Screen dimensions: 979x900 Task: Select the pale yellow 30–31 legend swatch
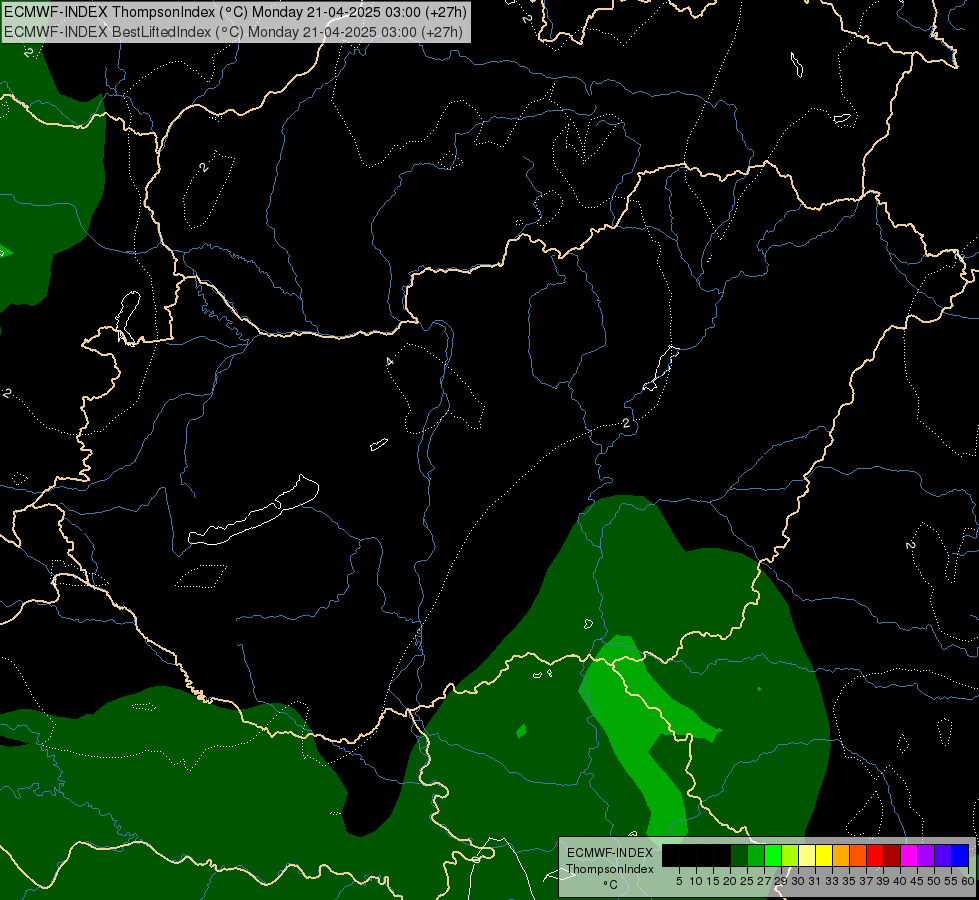coord(807,856)
